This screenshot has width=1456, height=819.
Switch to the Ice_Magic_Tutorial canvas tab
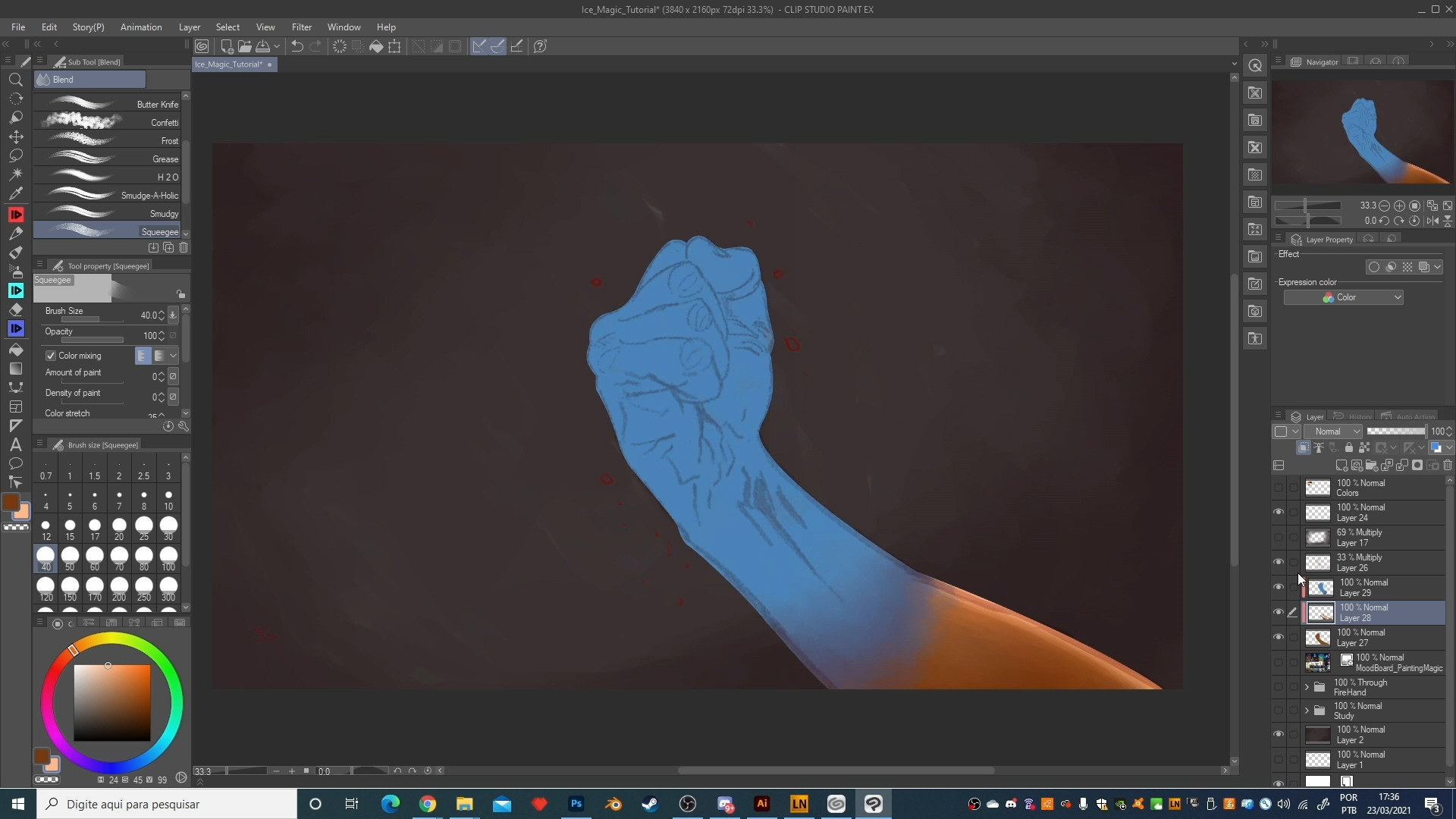(228, 64)
